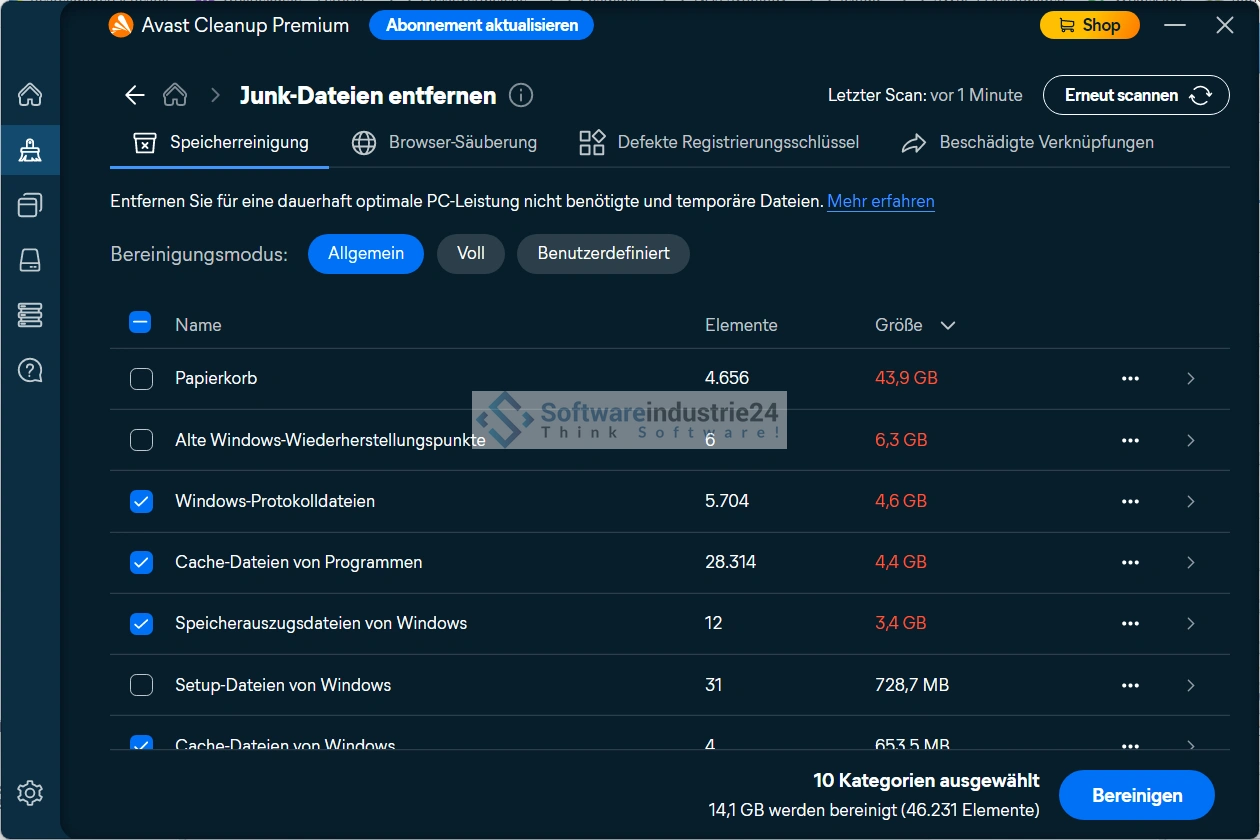Image resolution: width=1260 pixels, height=840 pixels.
Task: Open more options for Cache-Dateien von Programmen
Action: tap(1130, 563)
